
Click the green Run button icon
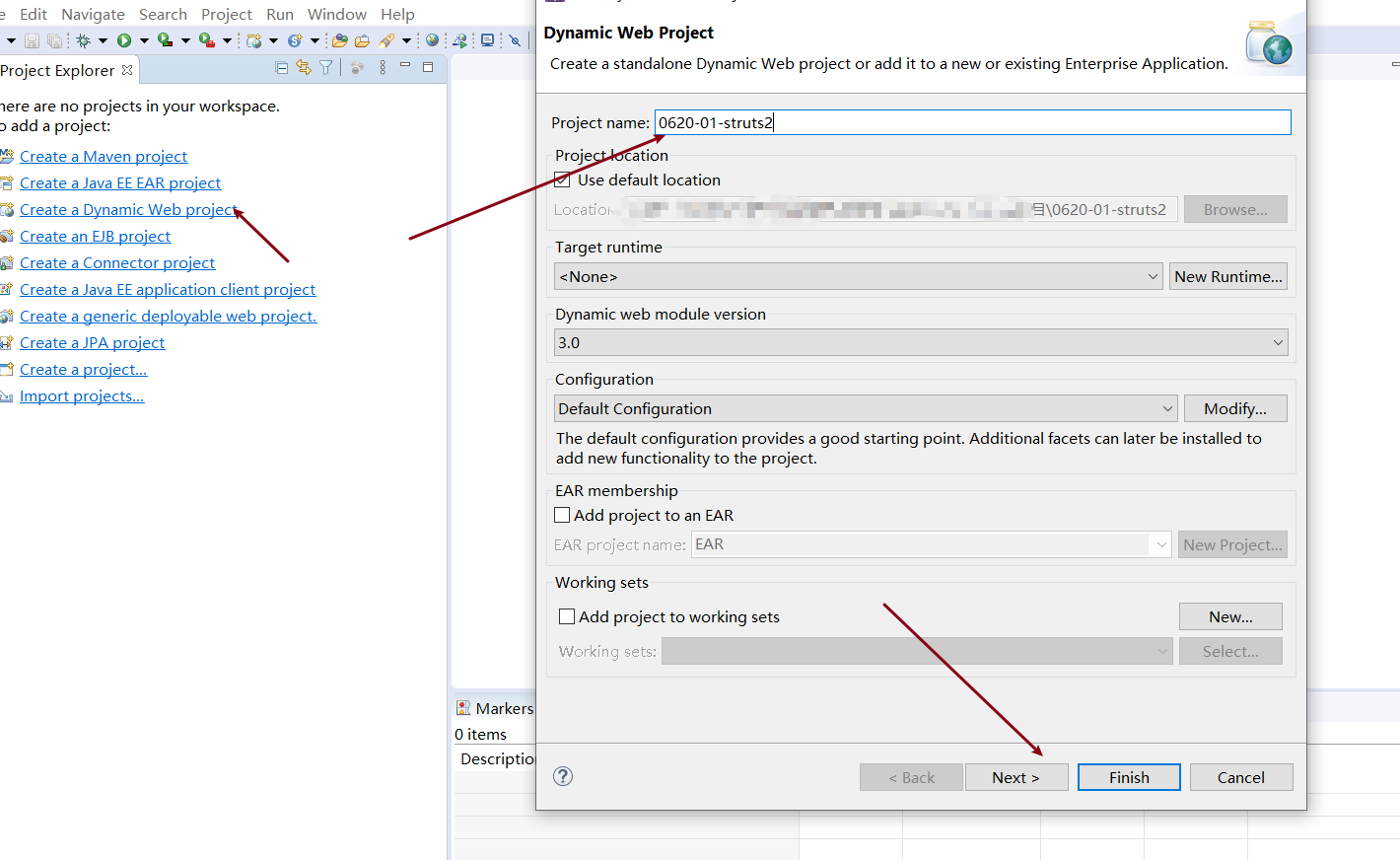[124, 40]
